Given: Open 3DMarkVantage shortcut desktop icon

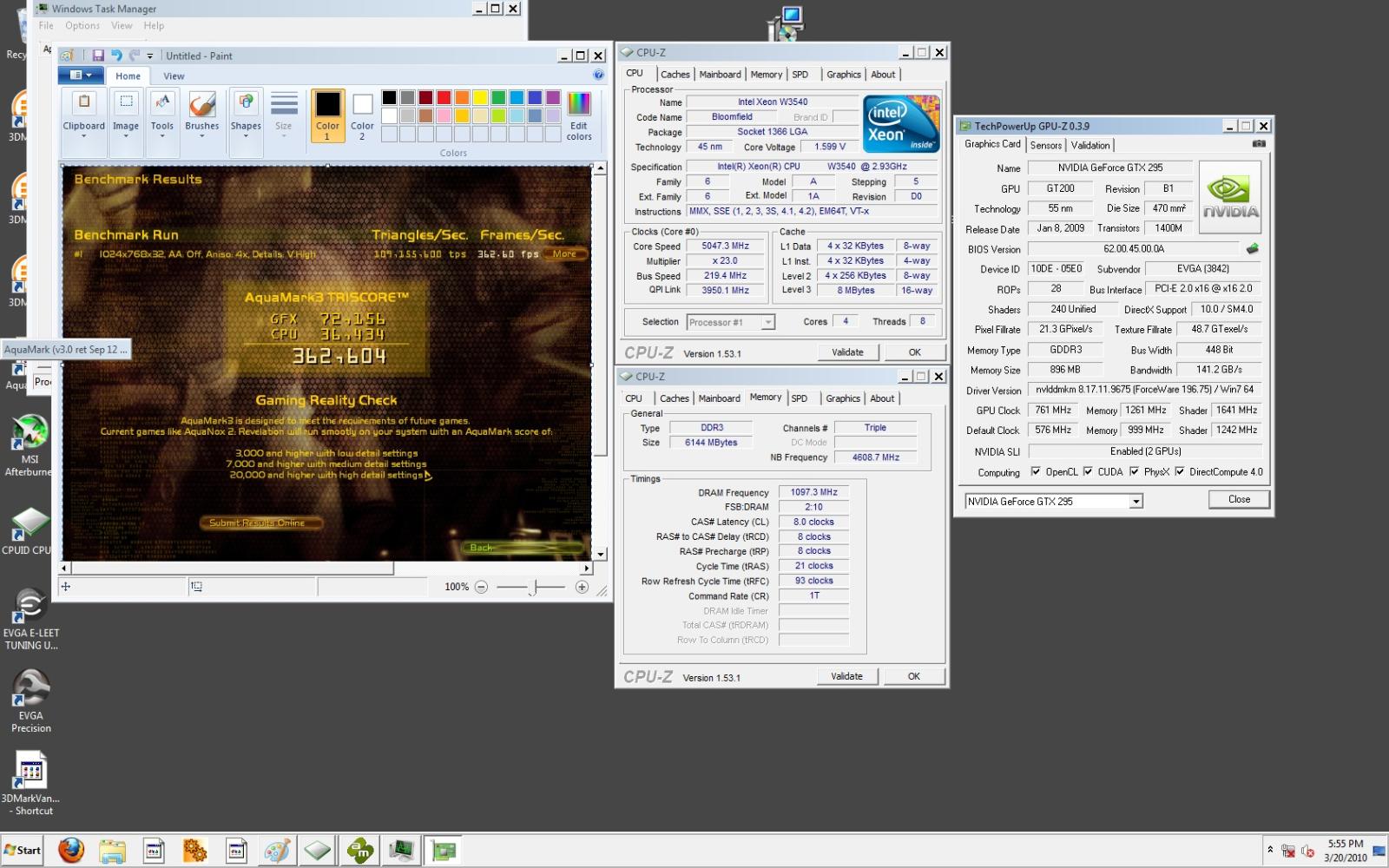Looking at the screenshot, I should pos(30,782).
